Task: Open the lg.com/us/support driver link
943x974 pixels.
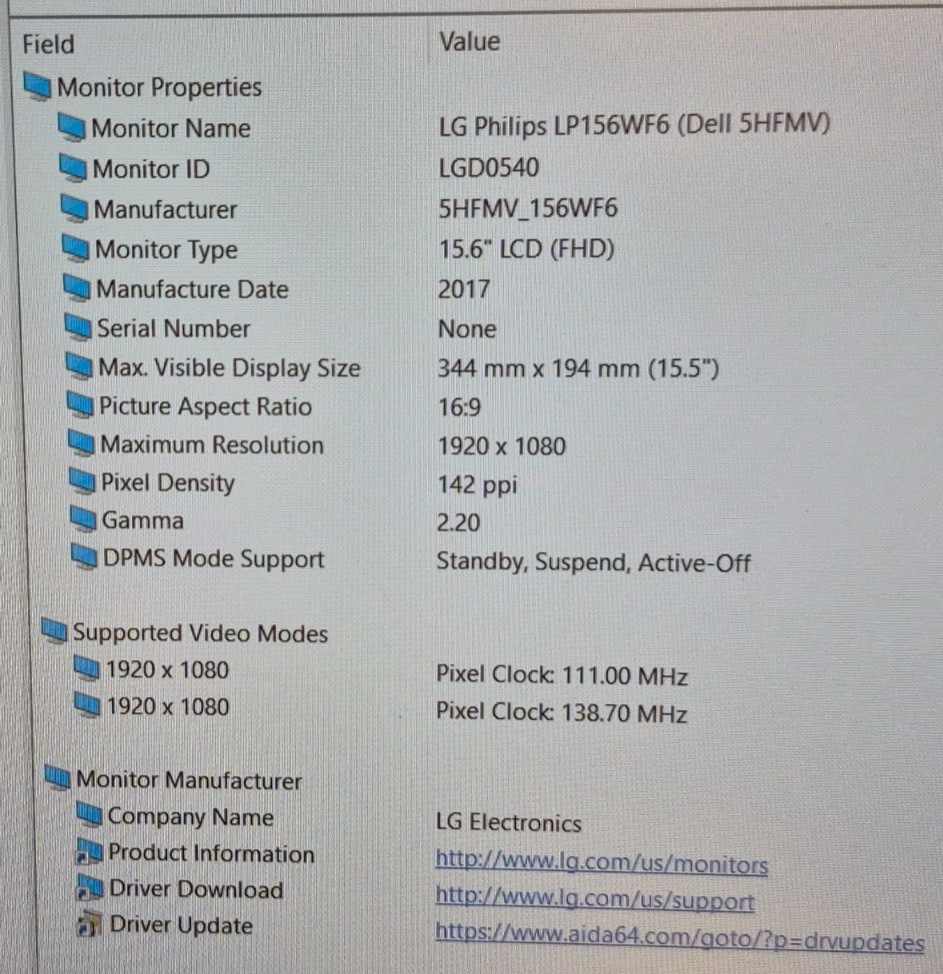Action: 595,899
